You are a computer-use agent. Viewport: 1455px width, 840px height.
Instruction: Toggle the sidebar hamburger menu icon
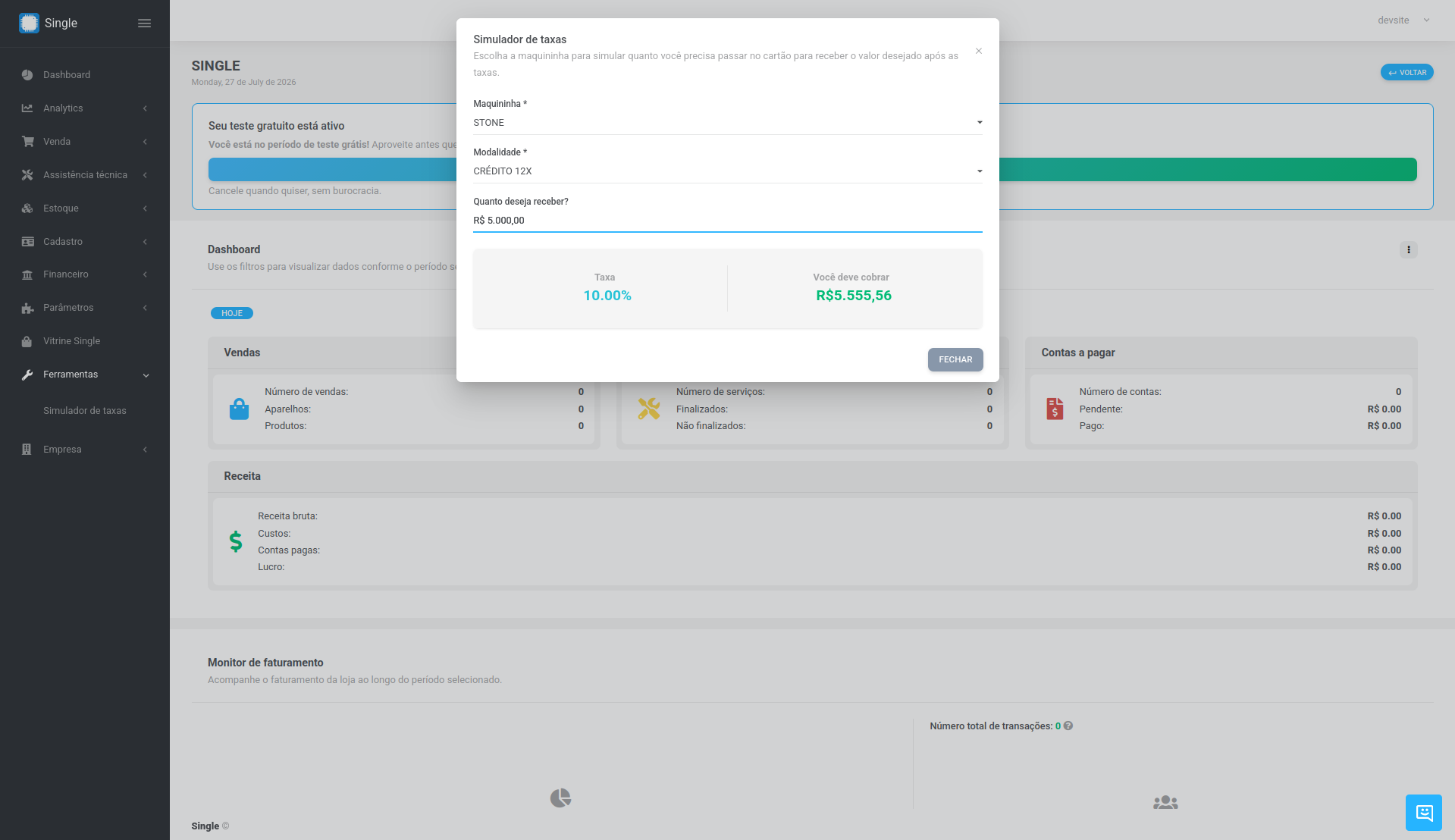144,24
